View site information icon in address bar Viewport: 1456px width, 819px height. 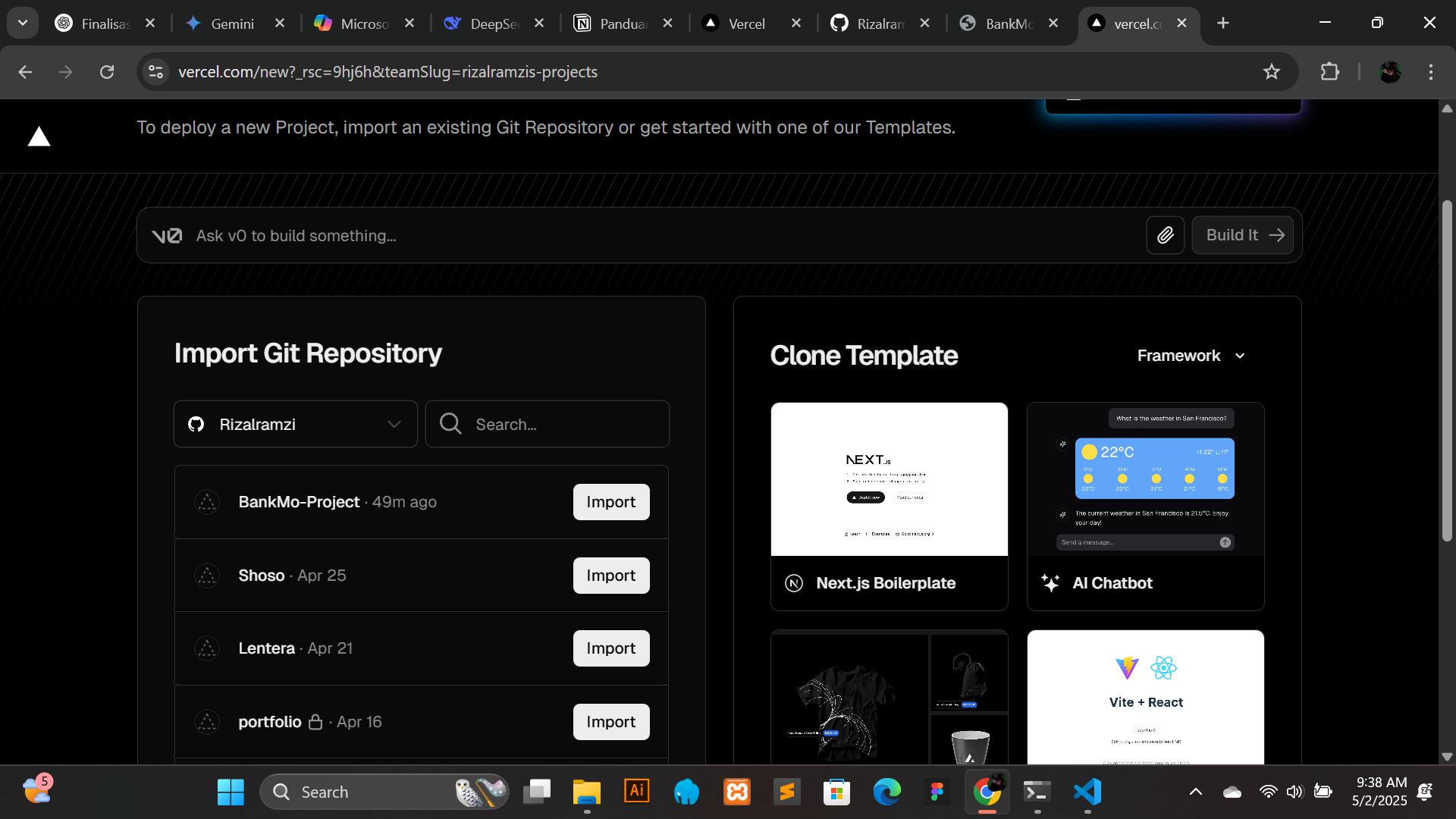(x=156, y=72)
